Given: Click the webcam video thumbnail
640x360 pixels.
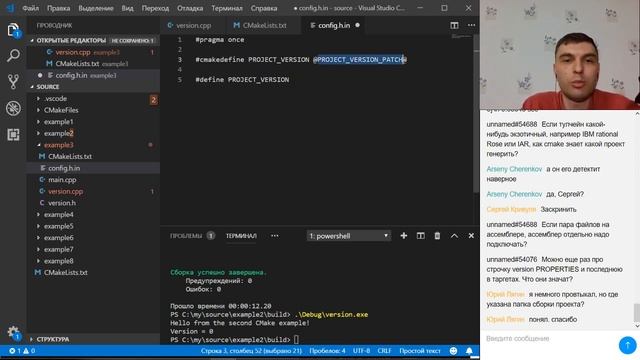Looking at the screenshot, I should point(560,54).
